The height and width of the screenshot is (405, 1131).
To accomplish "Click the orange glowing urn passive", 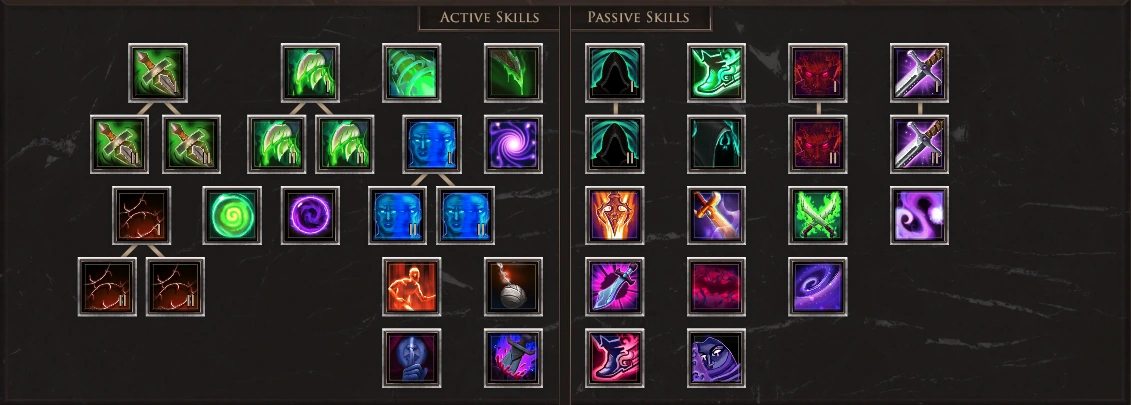I will (615, 216).
